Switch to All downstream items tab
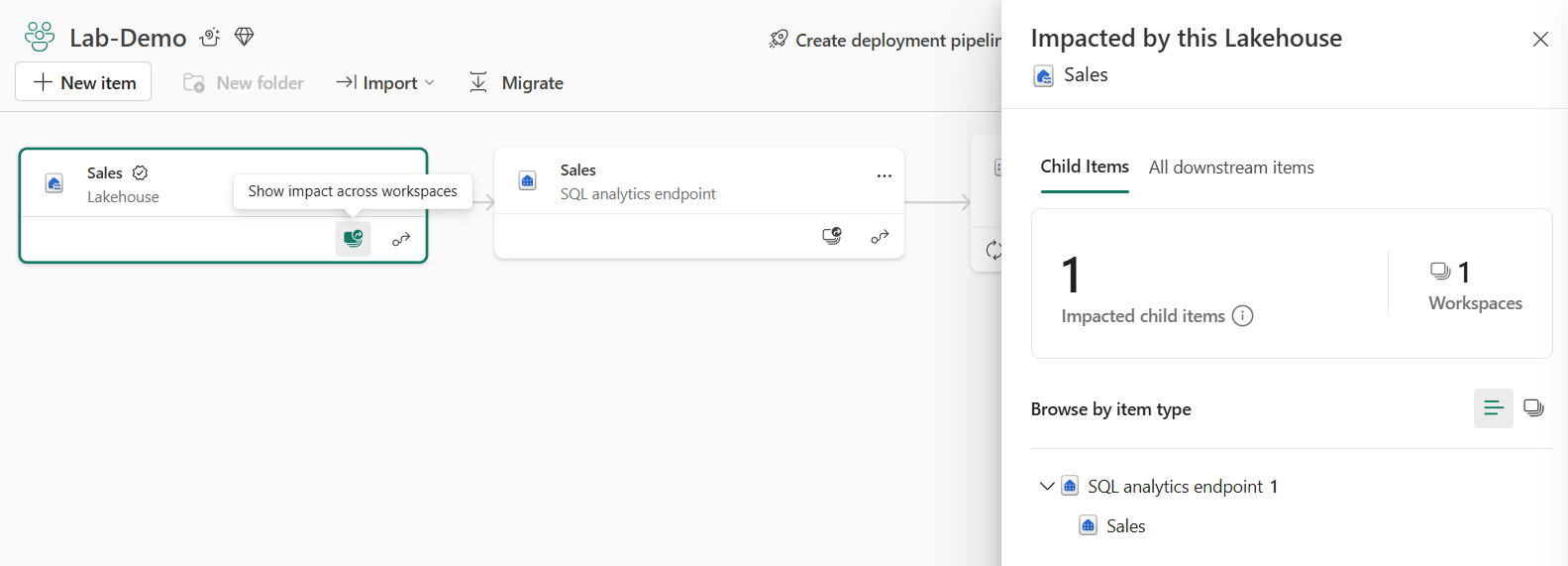 tap(1231, 168)
